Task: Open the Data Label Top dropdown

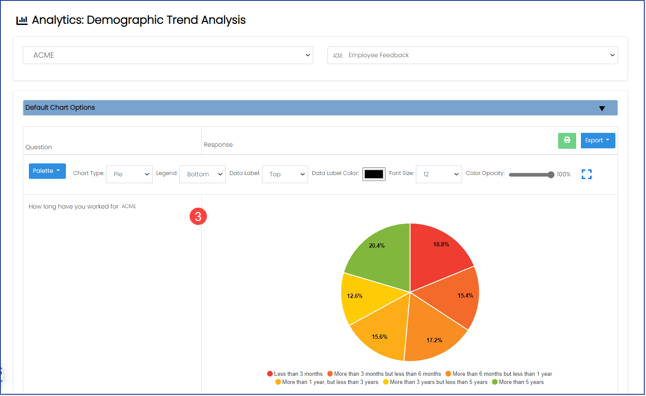Action: [285, 174]
